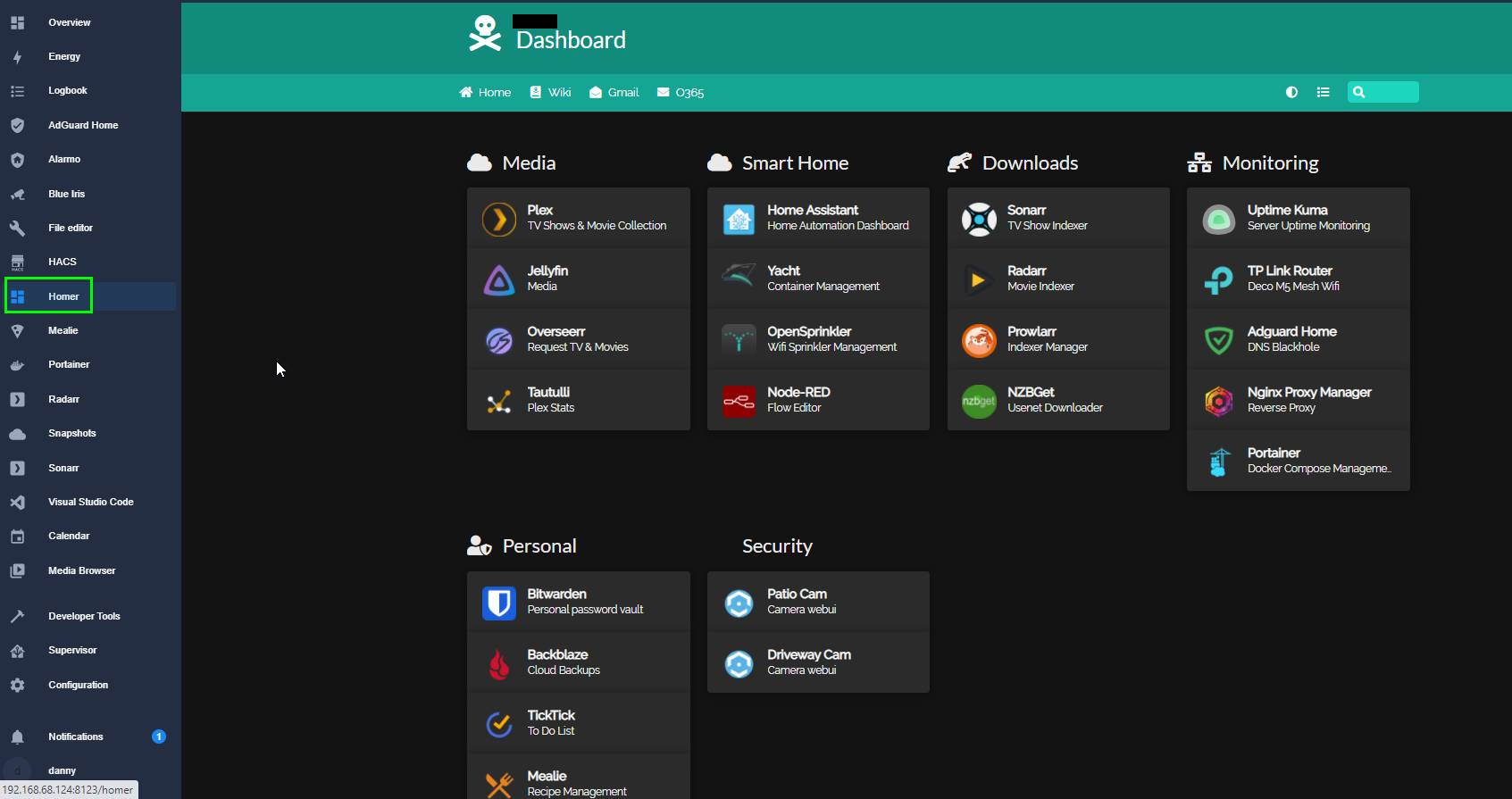1512x799 pixels.
Task: Click 'Deco M5 Mesh Wifi' subtitle text
Action: click(x=1293, y=287)
